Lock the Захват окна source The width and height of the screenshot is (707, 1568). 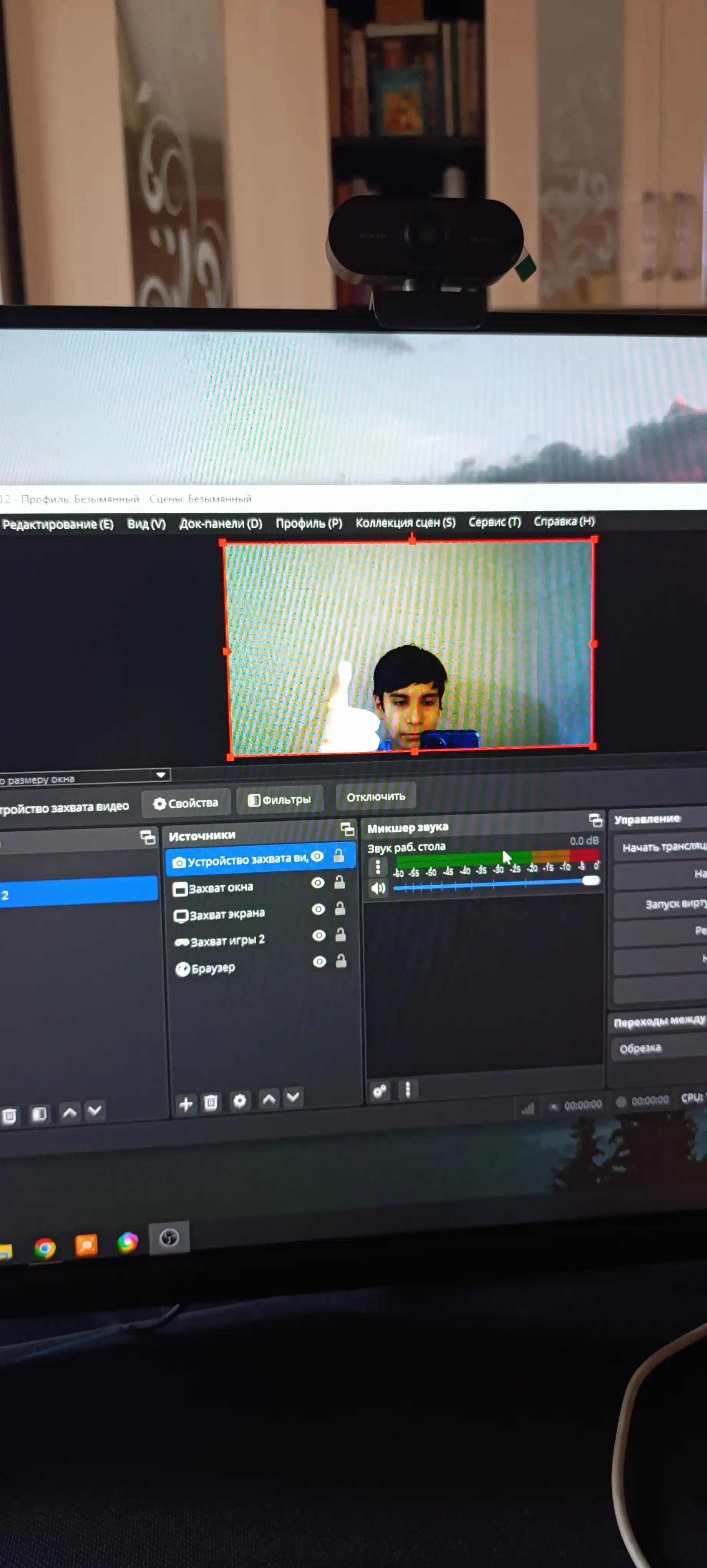pos(340,882)
